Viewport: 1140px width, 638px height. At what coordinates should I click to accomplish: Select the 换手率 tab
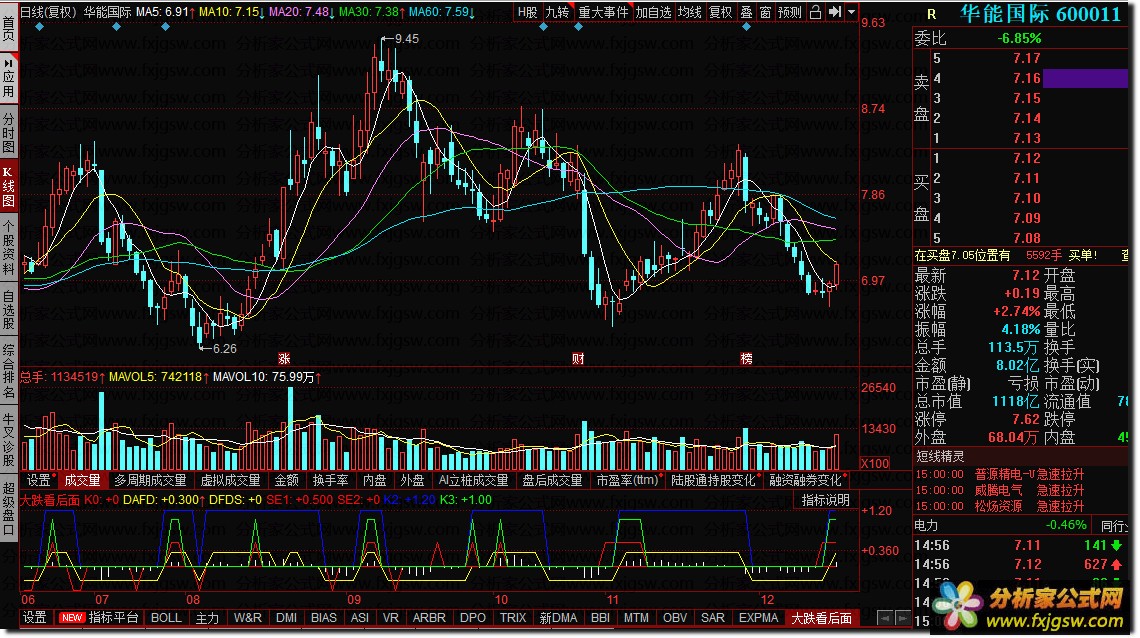(x=331, y=480)
